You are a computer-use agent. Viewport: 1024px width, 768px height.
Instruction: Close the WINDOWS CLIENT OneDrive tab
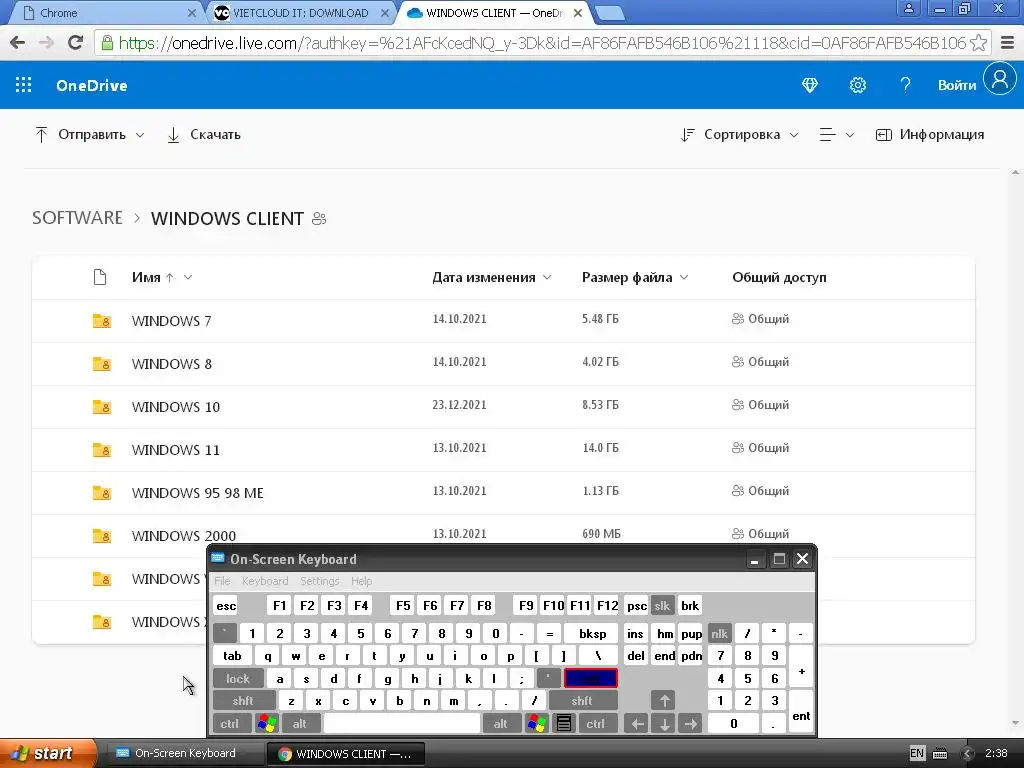point(577,13)
